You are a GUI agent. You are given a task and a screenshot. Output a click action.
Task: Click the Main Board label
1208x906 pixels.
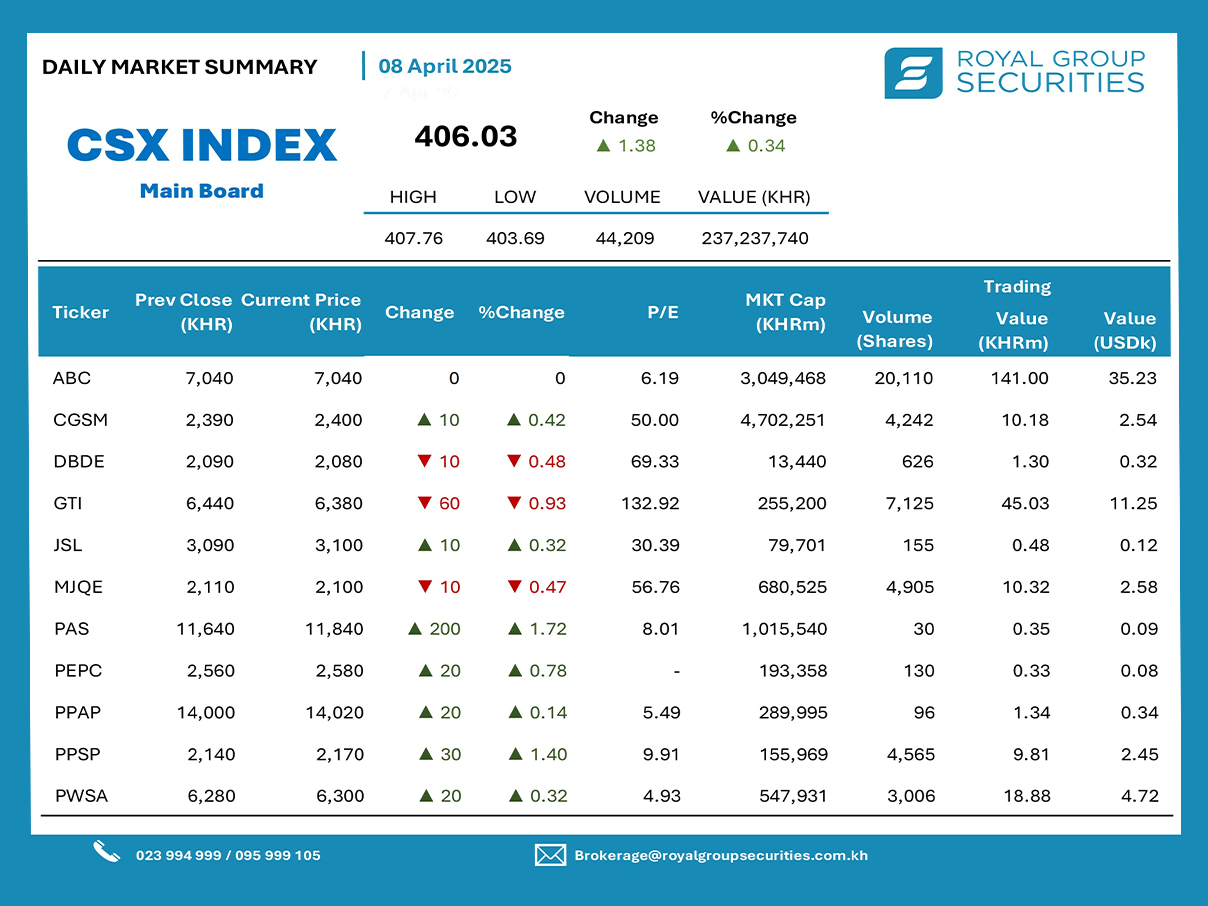pos(202,191)
